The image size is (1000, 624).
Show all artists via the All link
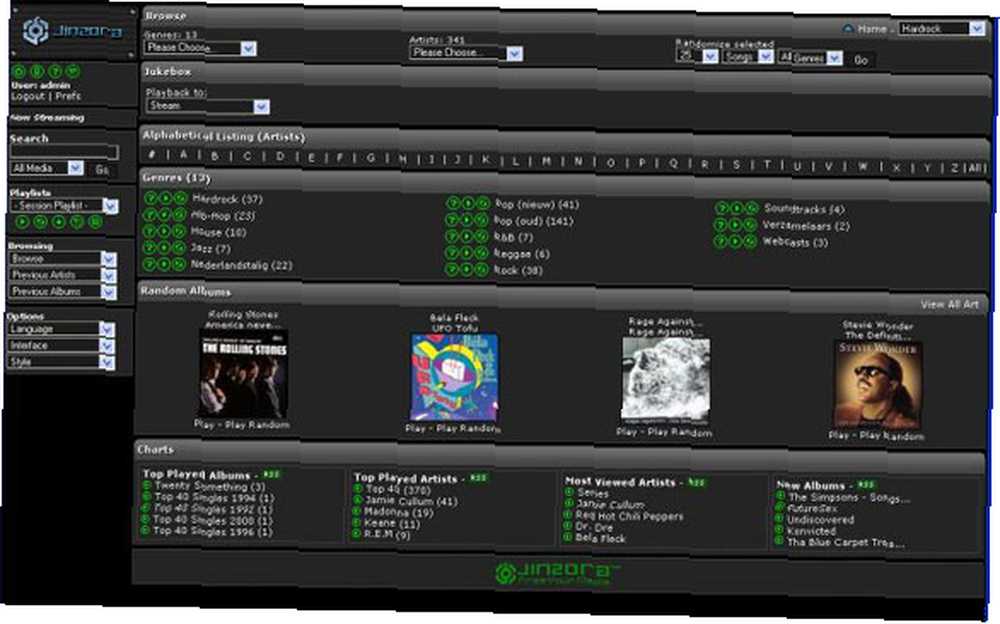pos(975,168)
